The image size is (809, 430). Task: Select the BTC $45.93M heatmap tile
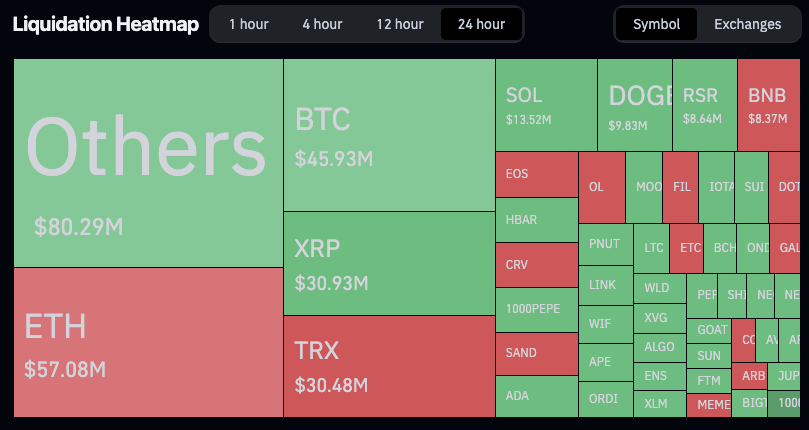tap(389, 134)
